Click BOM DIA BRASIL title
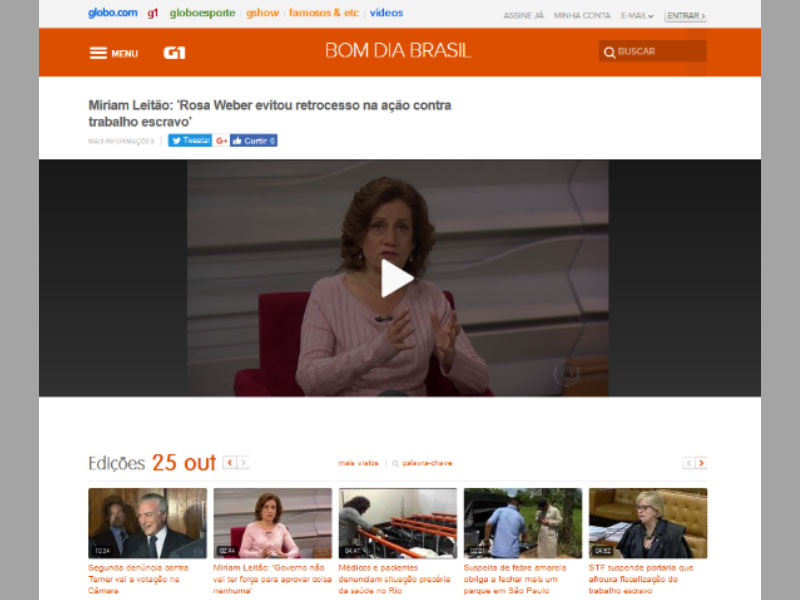 [398, 51]
